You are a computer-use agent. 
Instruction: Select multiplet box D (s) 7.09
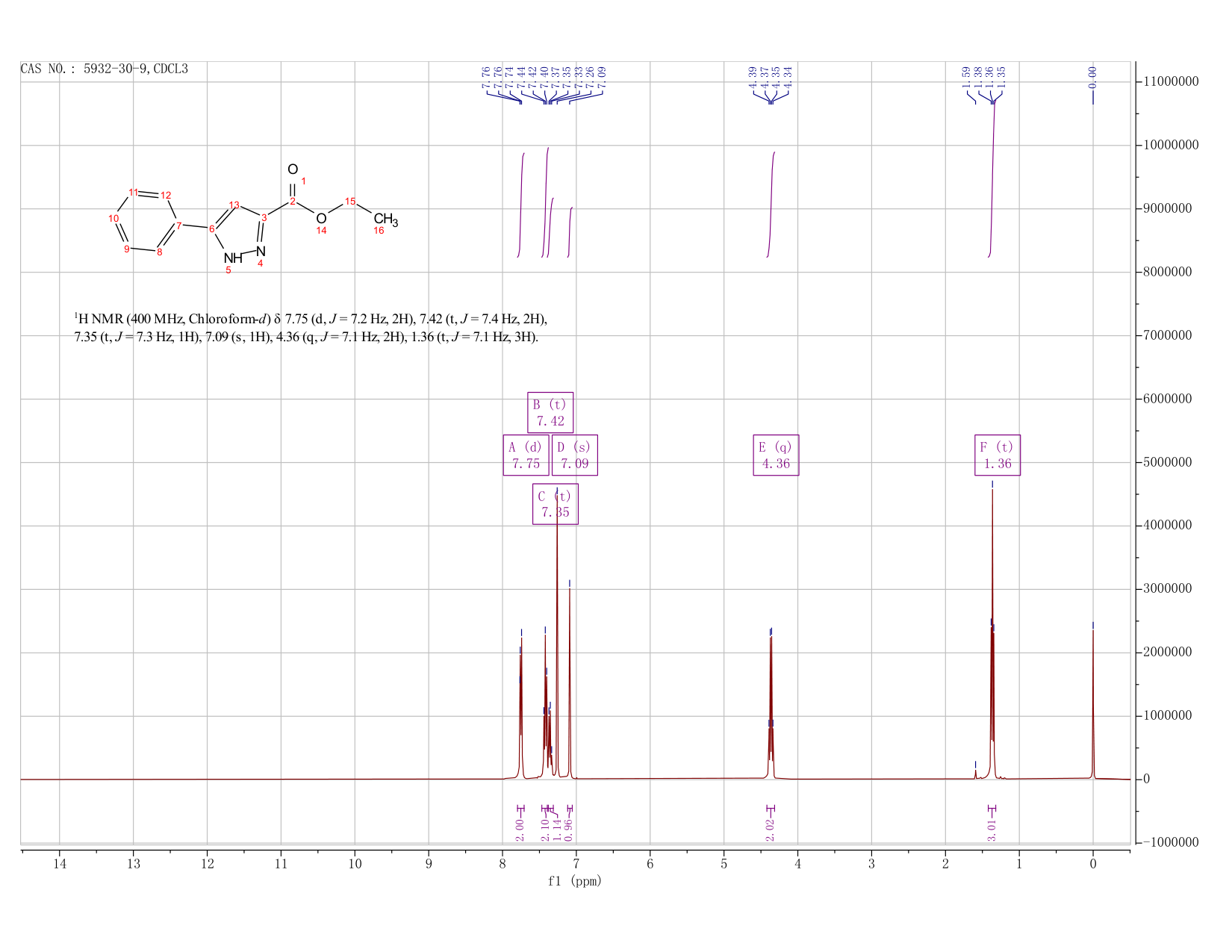coord(575,455)
